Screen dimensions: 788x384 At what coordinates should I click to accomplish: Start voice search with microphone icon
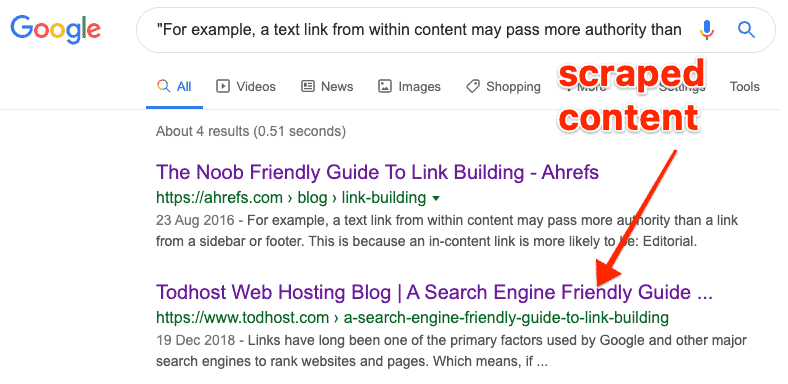click(707, 31)
